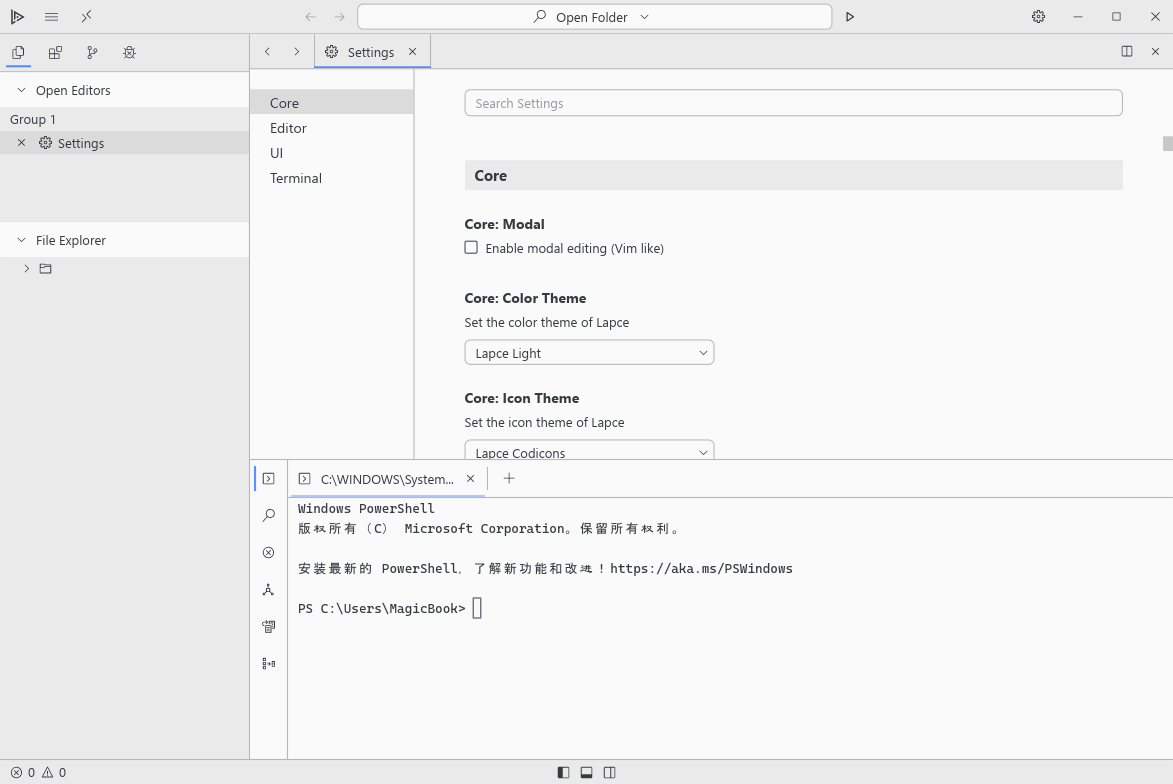Open the Lapce Codicons icon theme dropdown
This screenshot has height=784, width=1173.
tap(589, 450)
